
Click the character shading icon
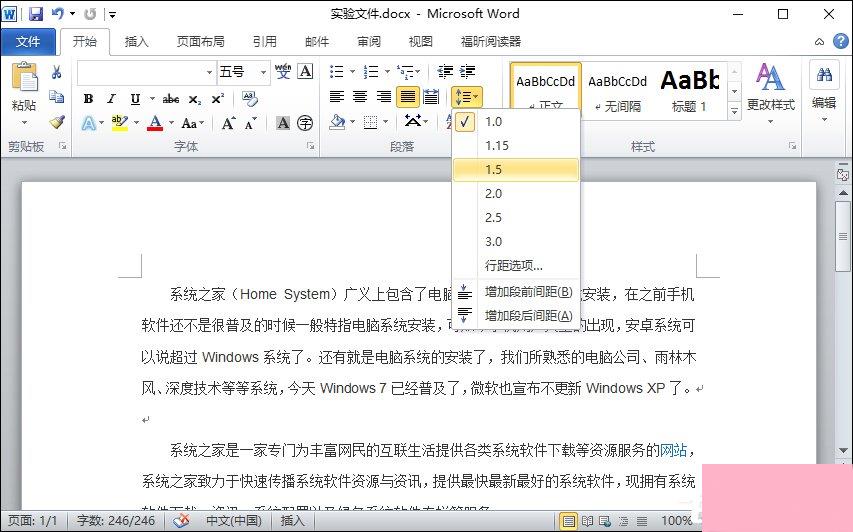point(283,123)
